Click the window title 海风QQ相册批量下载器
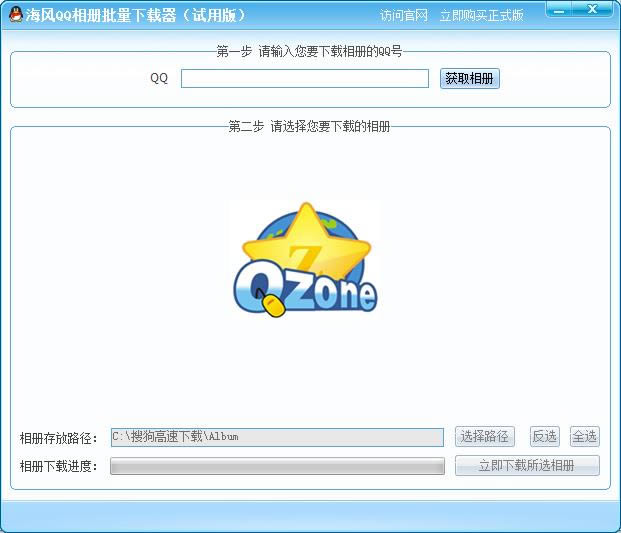This screenshot has height=533, width=621. coord(136,15)
